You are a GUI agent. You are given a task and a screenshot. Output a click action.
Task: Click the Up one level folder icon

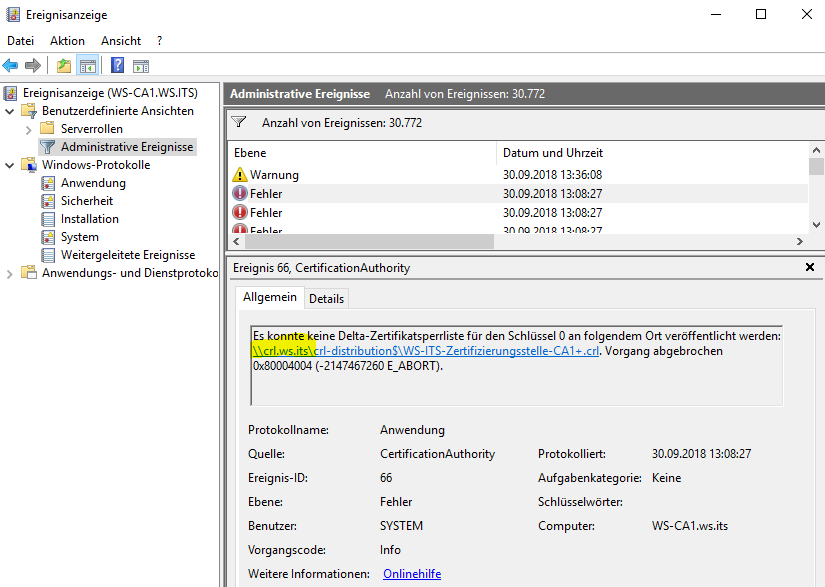pyautogui.click(x=64, y=66)
